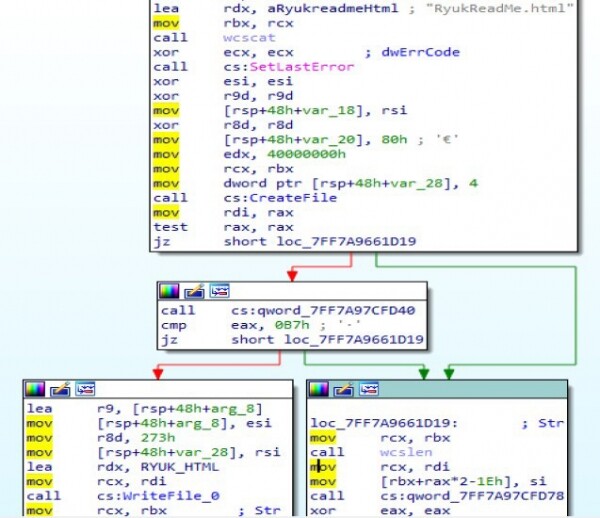Select the cs:CreateFile call reference
This screenshot has width=600, height=518.
[267, 198]
